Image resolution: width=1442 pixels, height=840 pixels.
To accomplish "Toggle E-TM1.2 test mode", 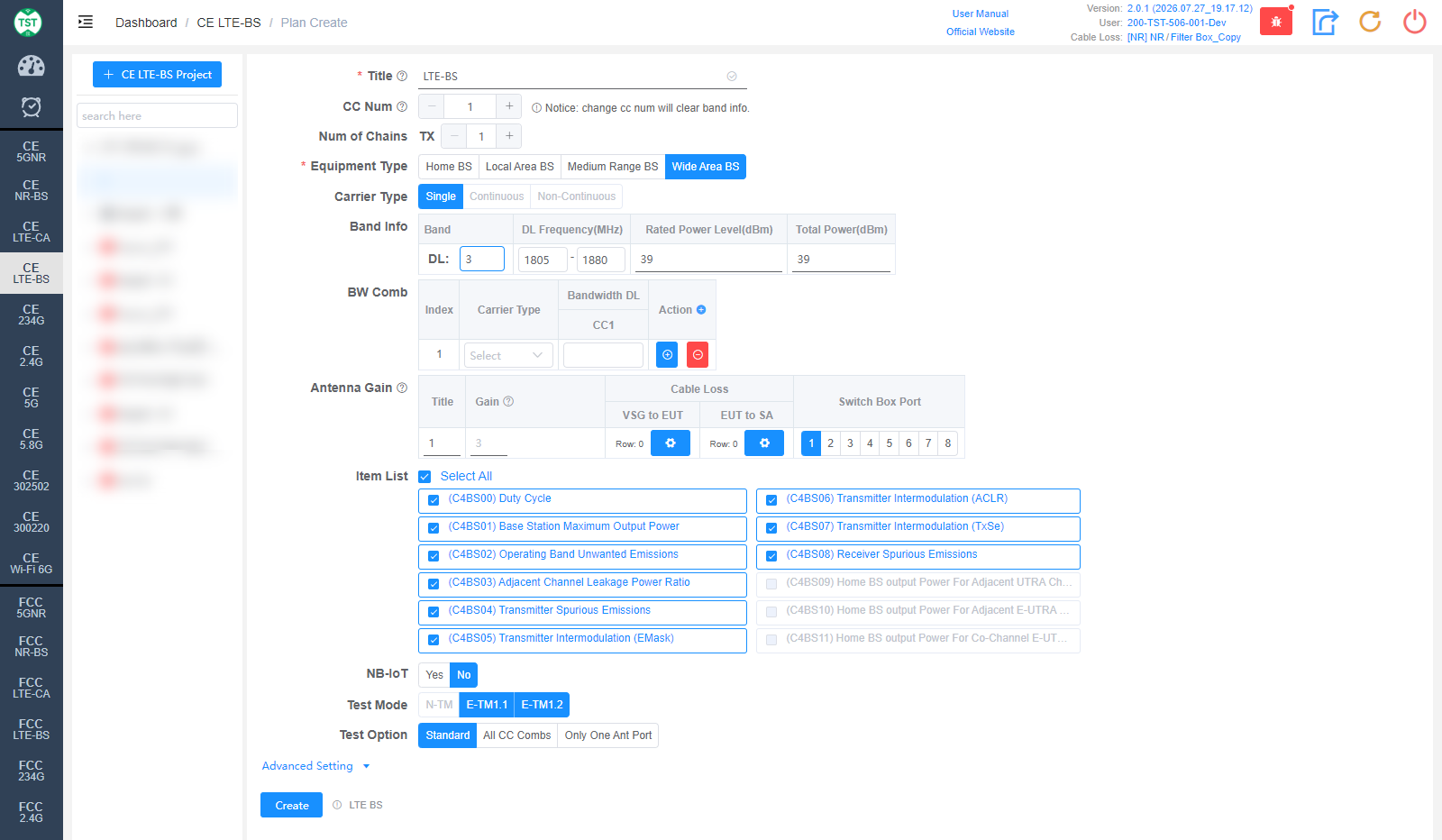I will (x=542, y=705).
